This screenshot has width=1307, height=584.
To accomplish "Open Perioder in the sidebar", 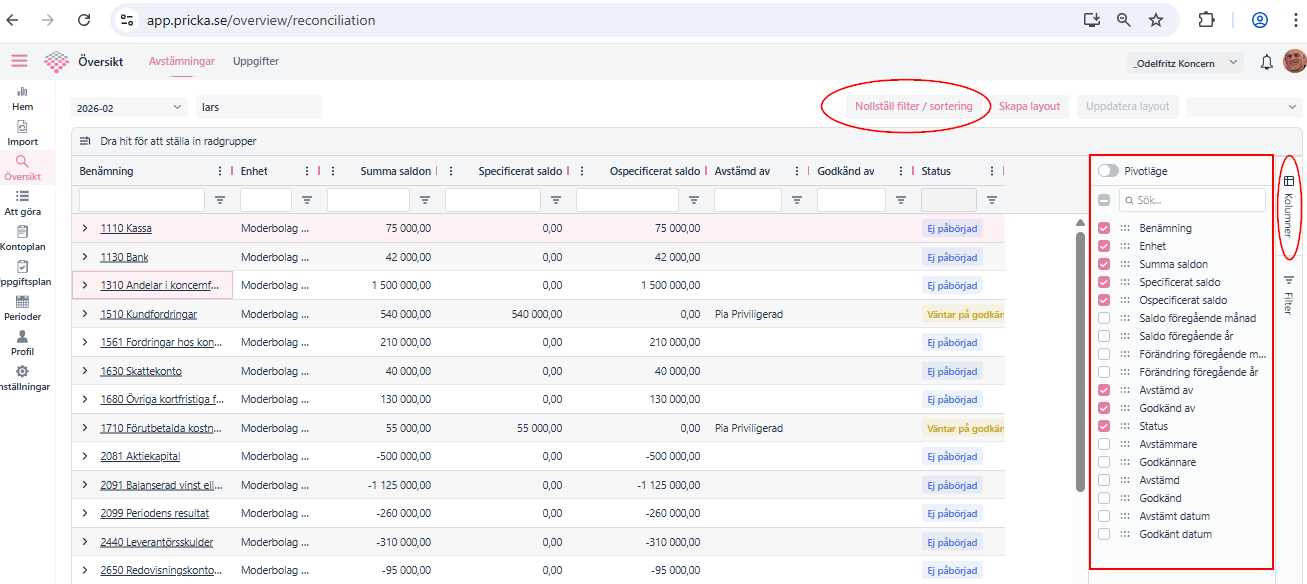I will 22,308.
